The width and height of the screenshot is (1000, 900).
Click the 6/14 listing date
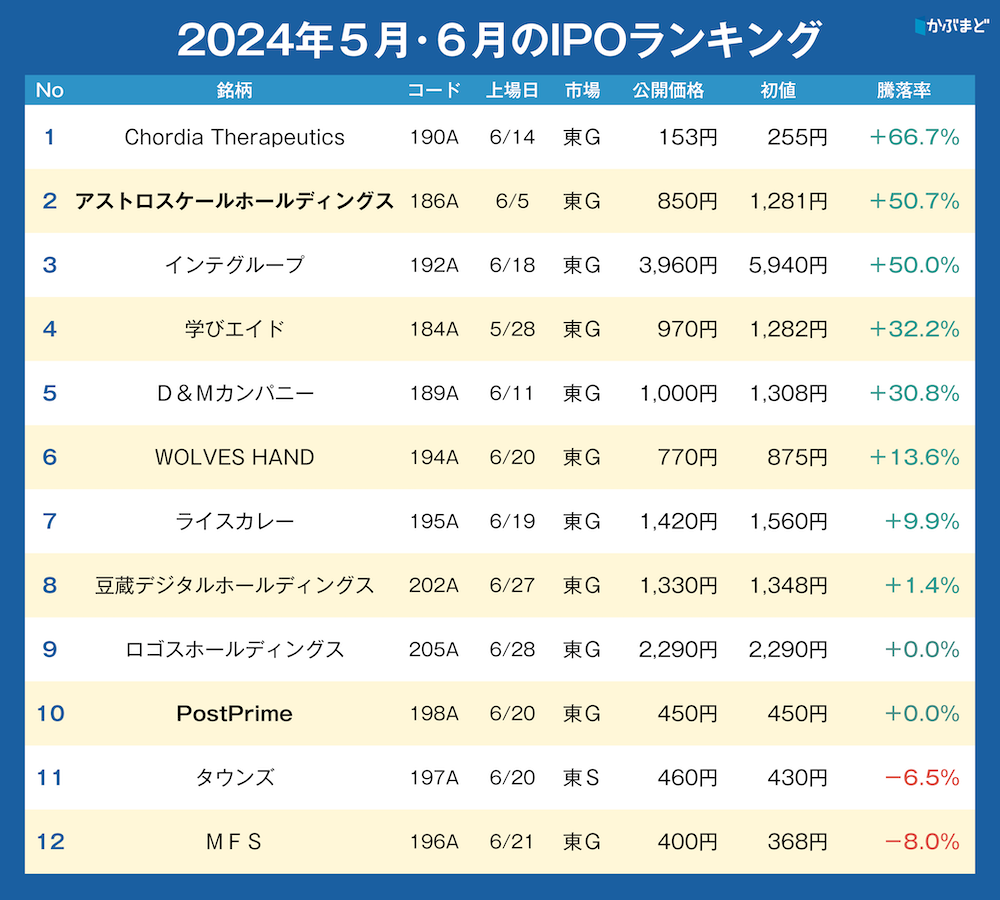(512, 137)
